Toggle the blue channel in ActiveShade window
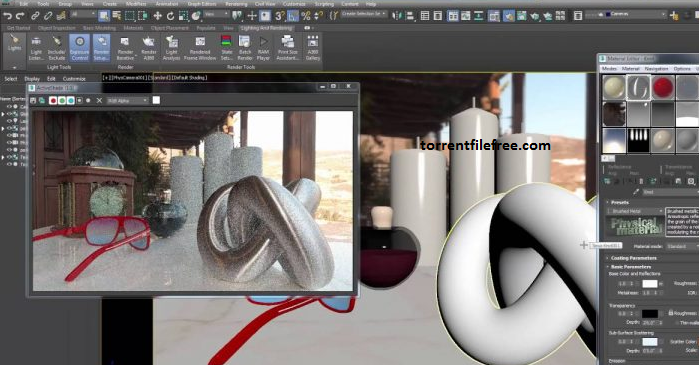The width and height of the screenshot is (699, 365). 70,101
